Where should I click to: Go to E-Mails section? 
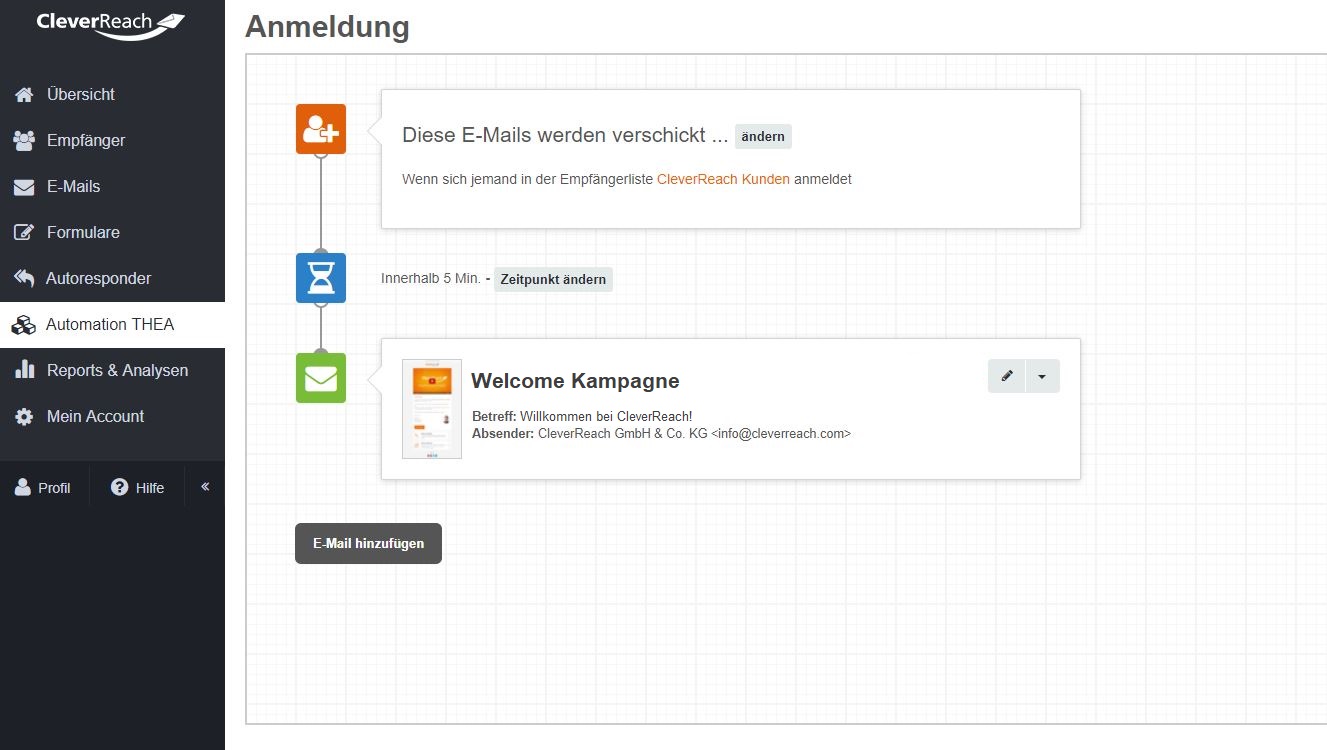[112, 187]
